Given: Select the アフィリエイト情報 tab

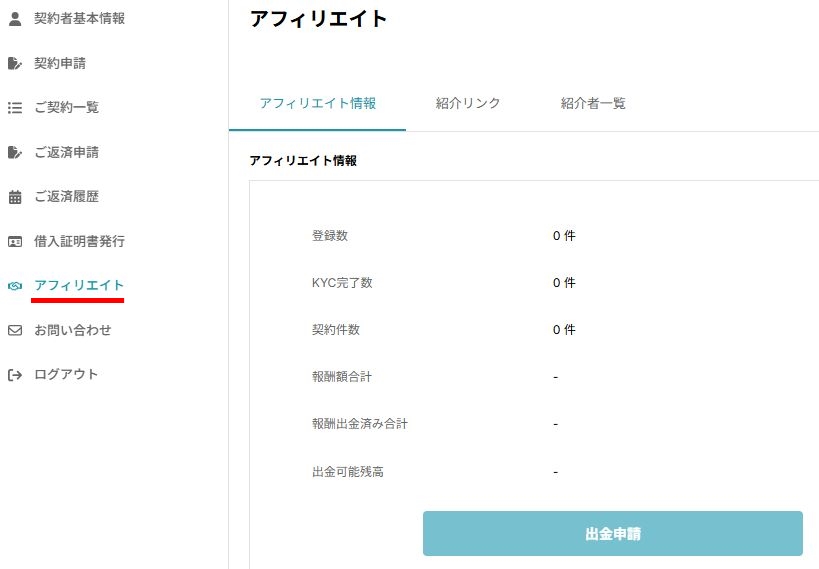Looking at the screenshot, I should (x=318, y=103).
